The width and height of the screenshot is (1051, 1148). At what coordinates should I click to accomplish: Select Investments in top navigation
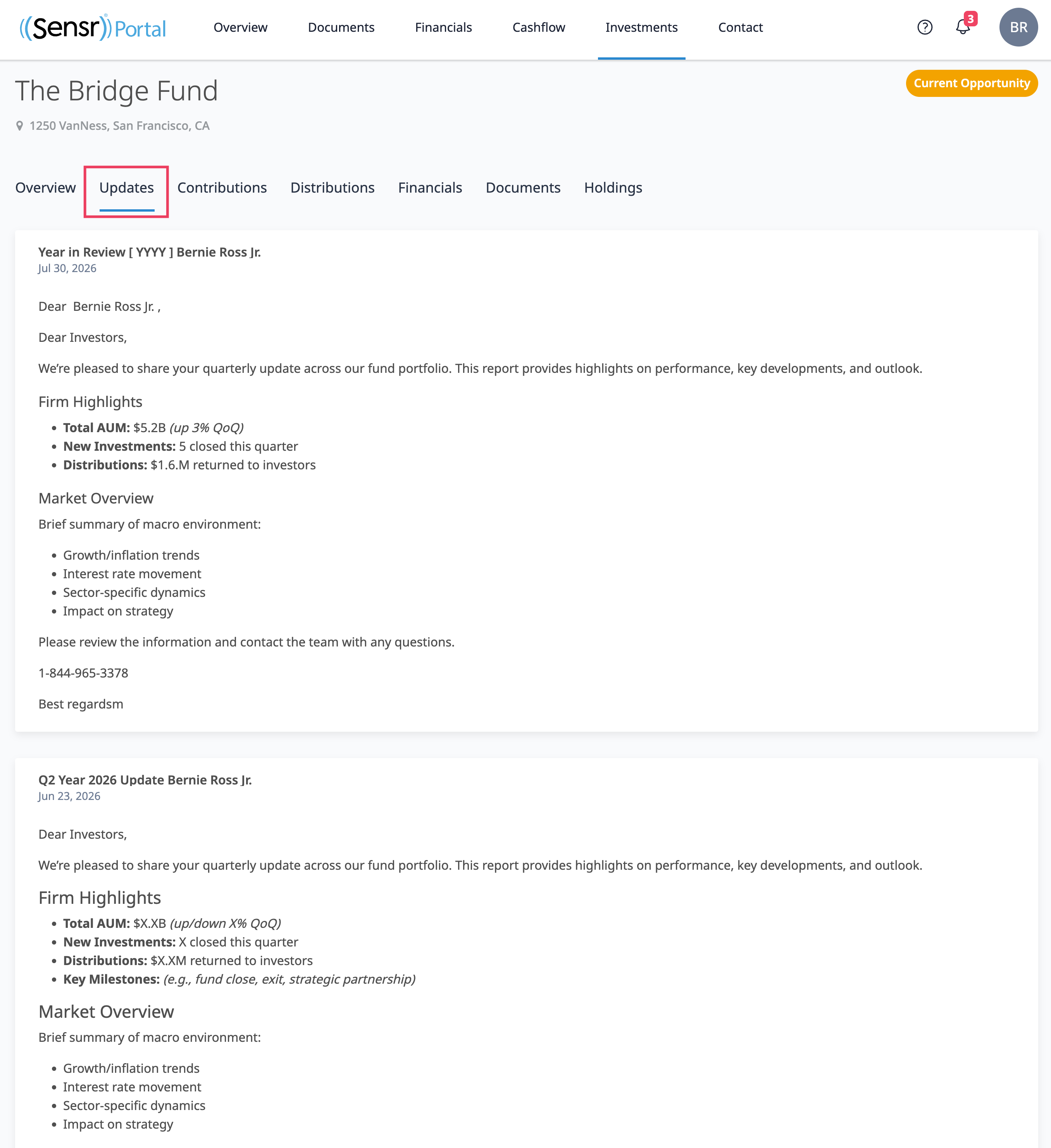tap(641, 28)
